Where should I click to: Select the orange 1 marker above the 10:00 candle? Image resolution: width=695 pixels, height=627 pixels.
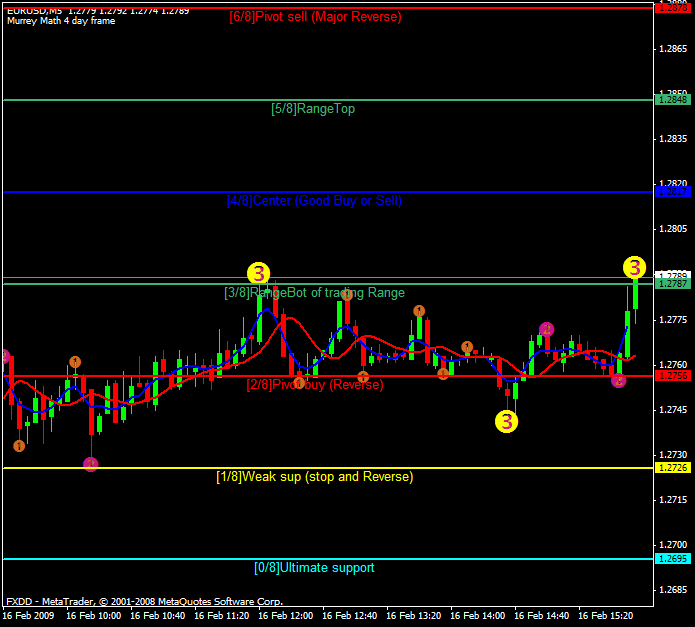(75, 362)
